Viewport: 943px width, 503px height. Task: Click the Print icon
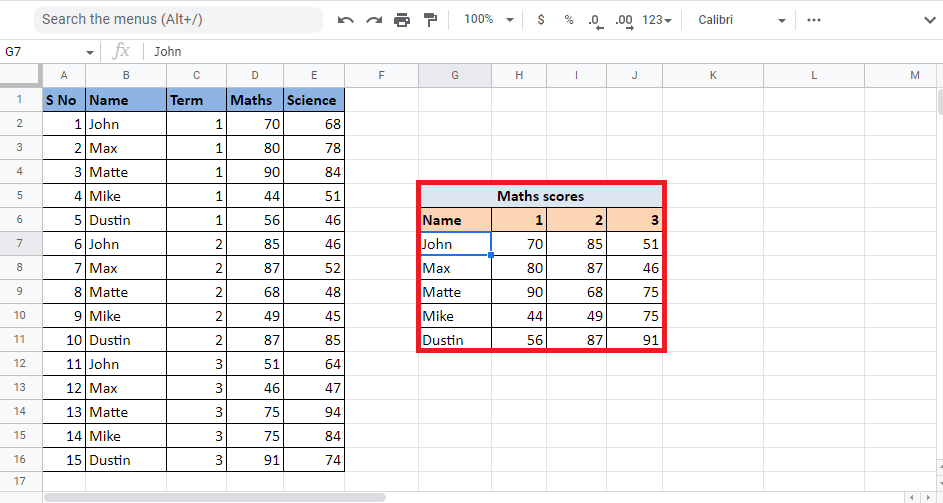(x=402, y=20)
